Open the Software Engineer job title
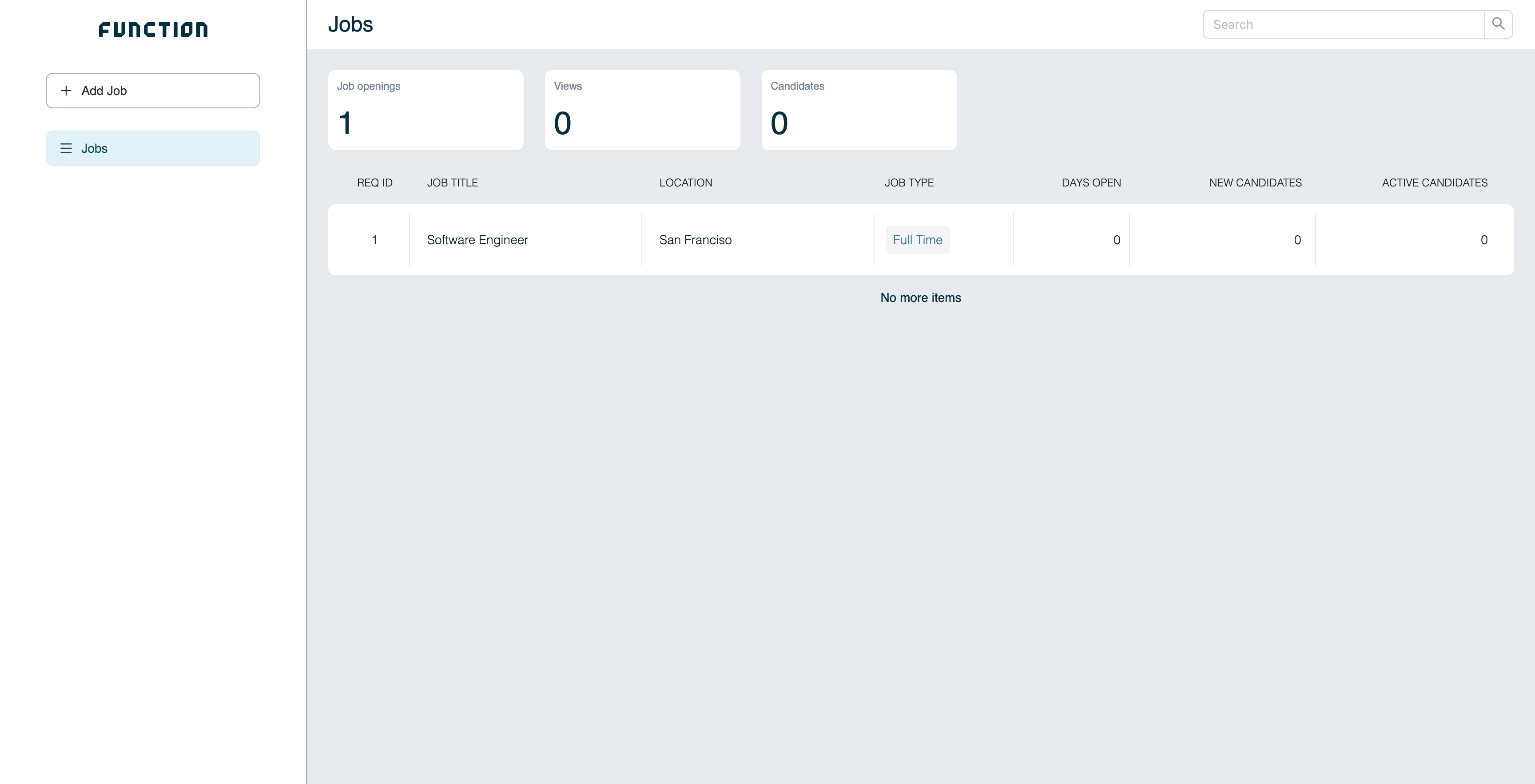The image size is (1535, 784). [x=477, y=240]
